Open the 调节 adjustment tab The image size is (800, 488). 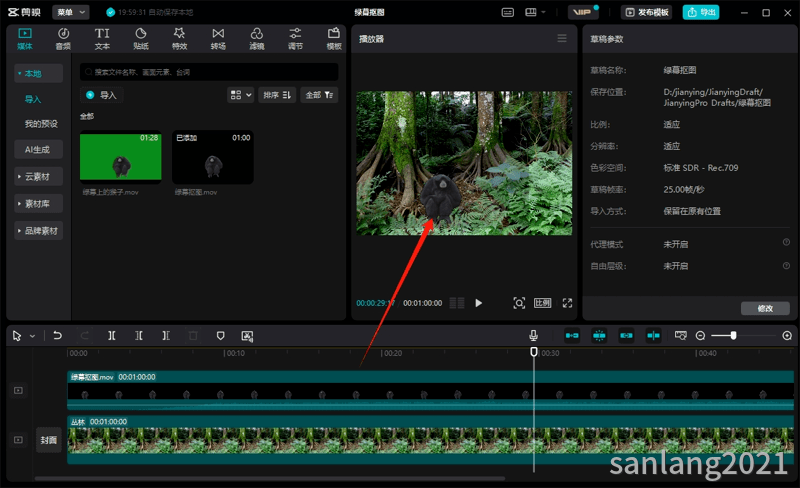295,39
